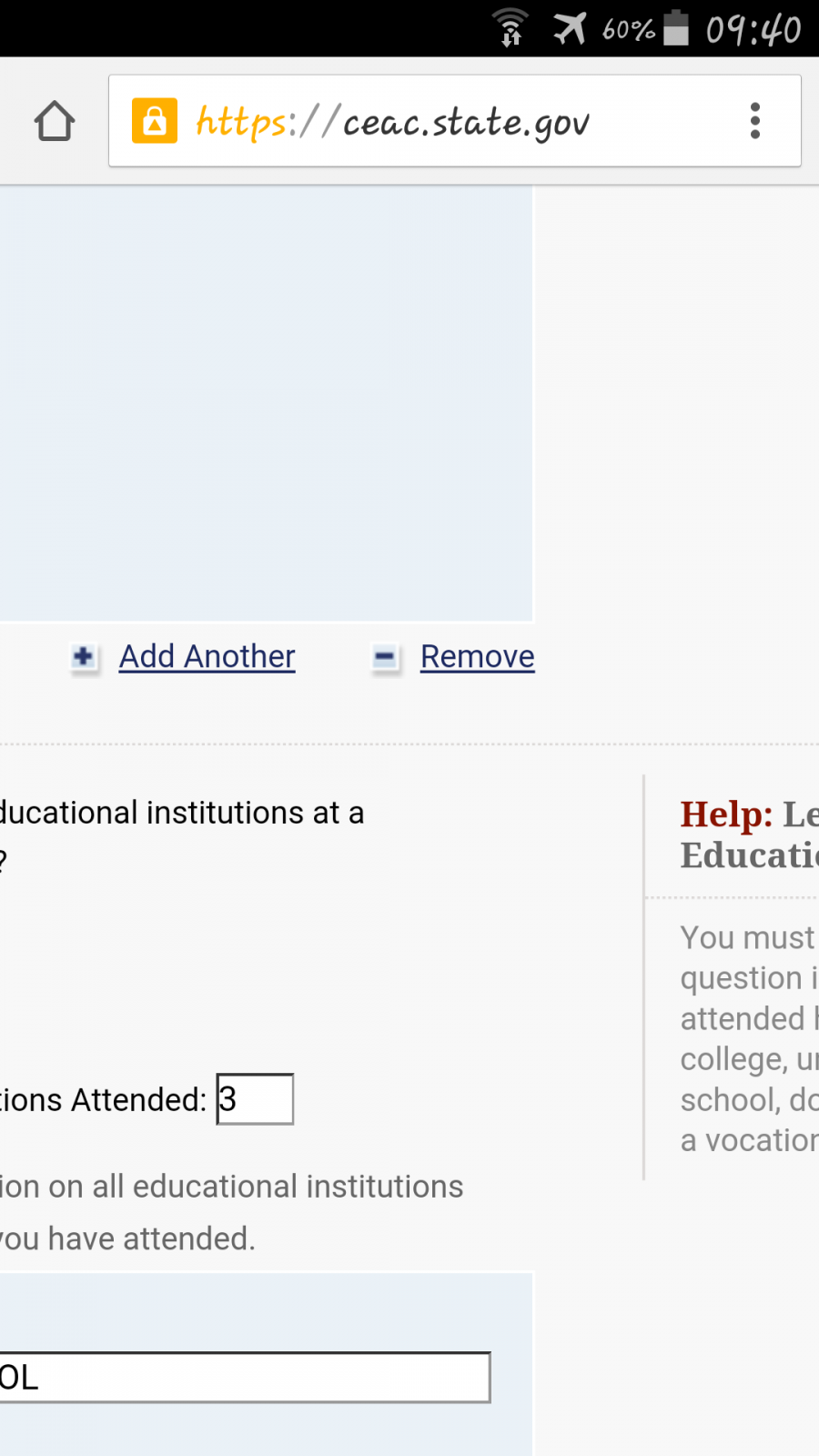Tap the 09:40 clock display
The height and width of the screenshot is (1456, 819).
(753, 29)
